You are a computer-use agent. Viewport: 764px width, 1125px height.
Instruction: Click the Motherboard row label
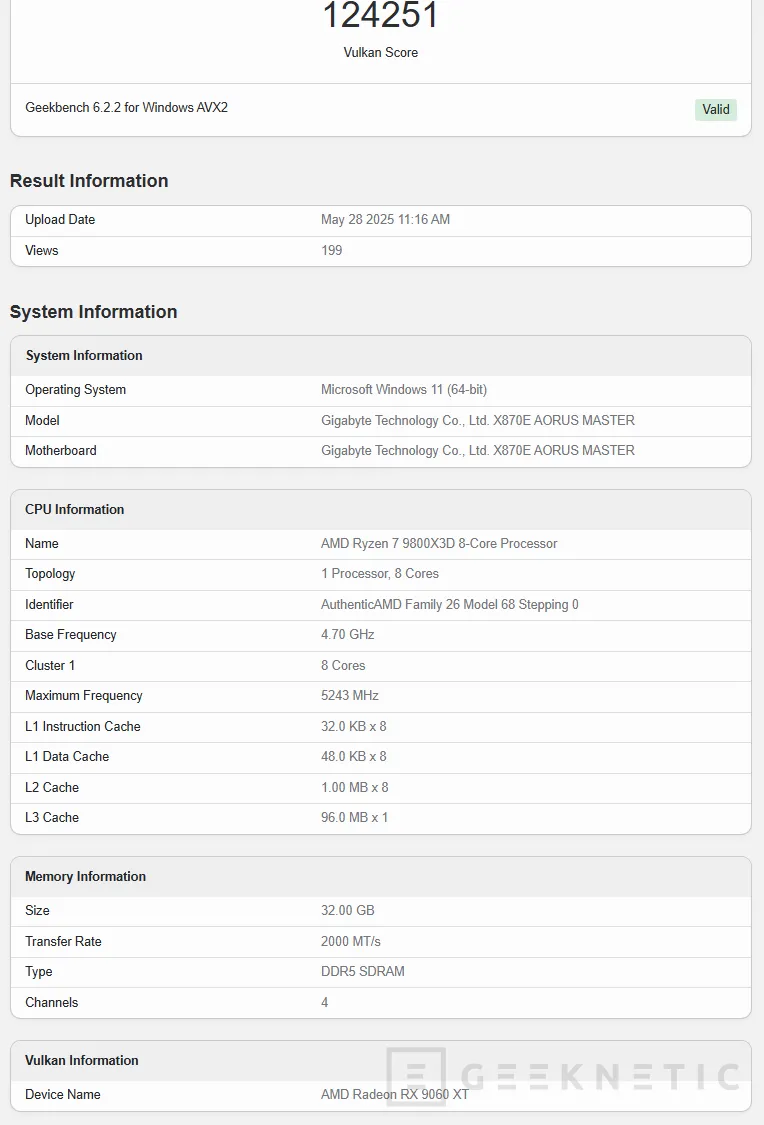[61, 450]
